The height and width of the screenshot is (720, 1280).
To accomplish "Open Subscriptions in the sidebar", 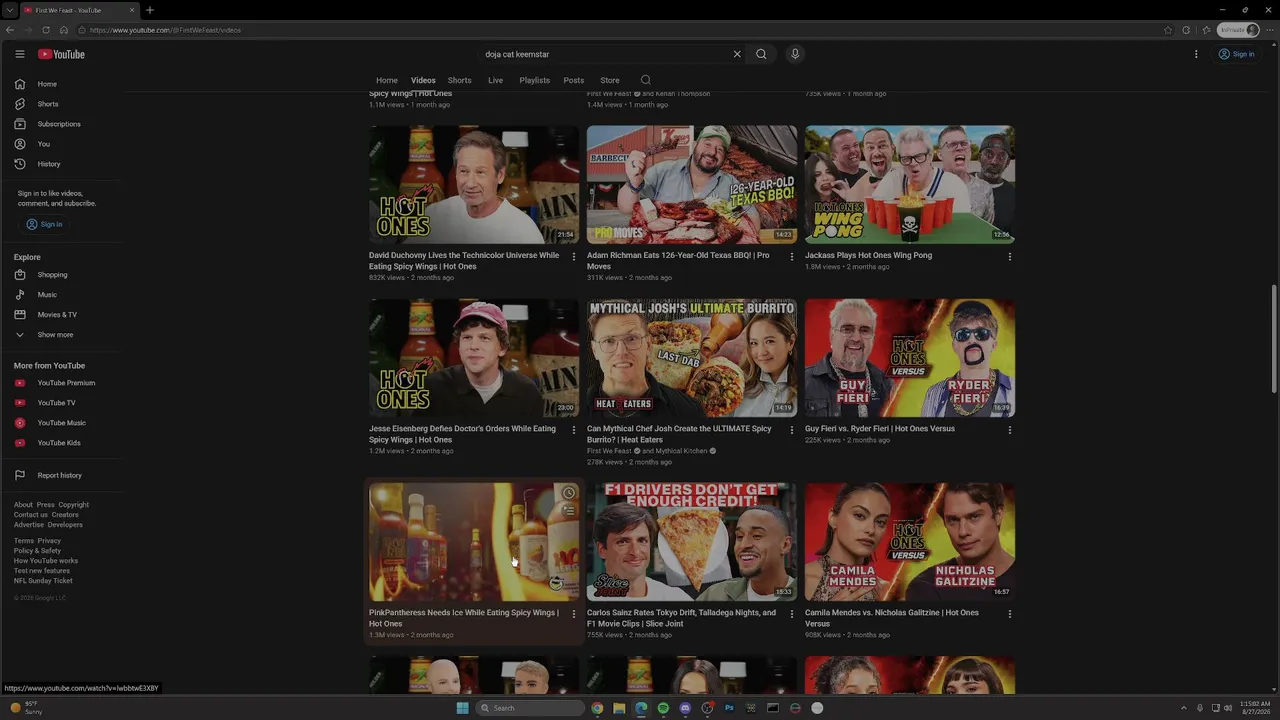I will [62, 124].
